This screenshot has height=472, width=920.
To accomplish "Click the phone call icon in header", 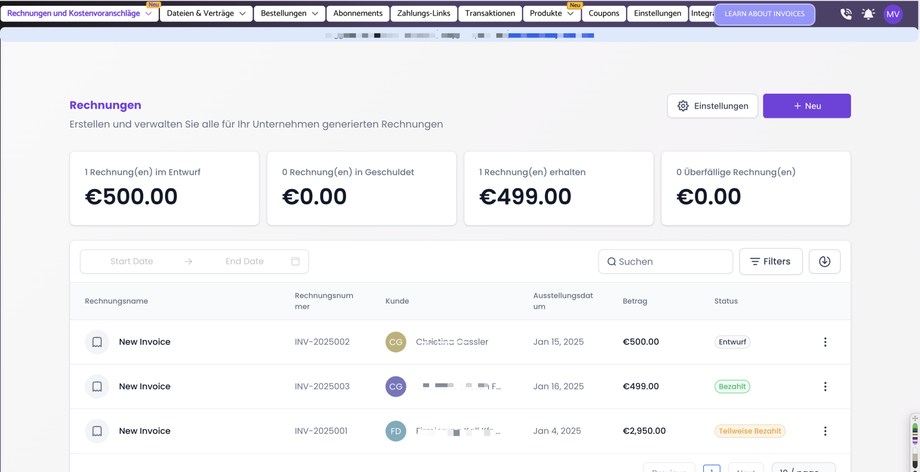I will [x=846, y=14].
